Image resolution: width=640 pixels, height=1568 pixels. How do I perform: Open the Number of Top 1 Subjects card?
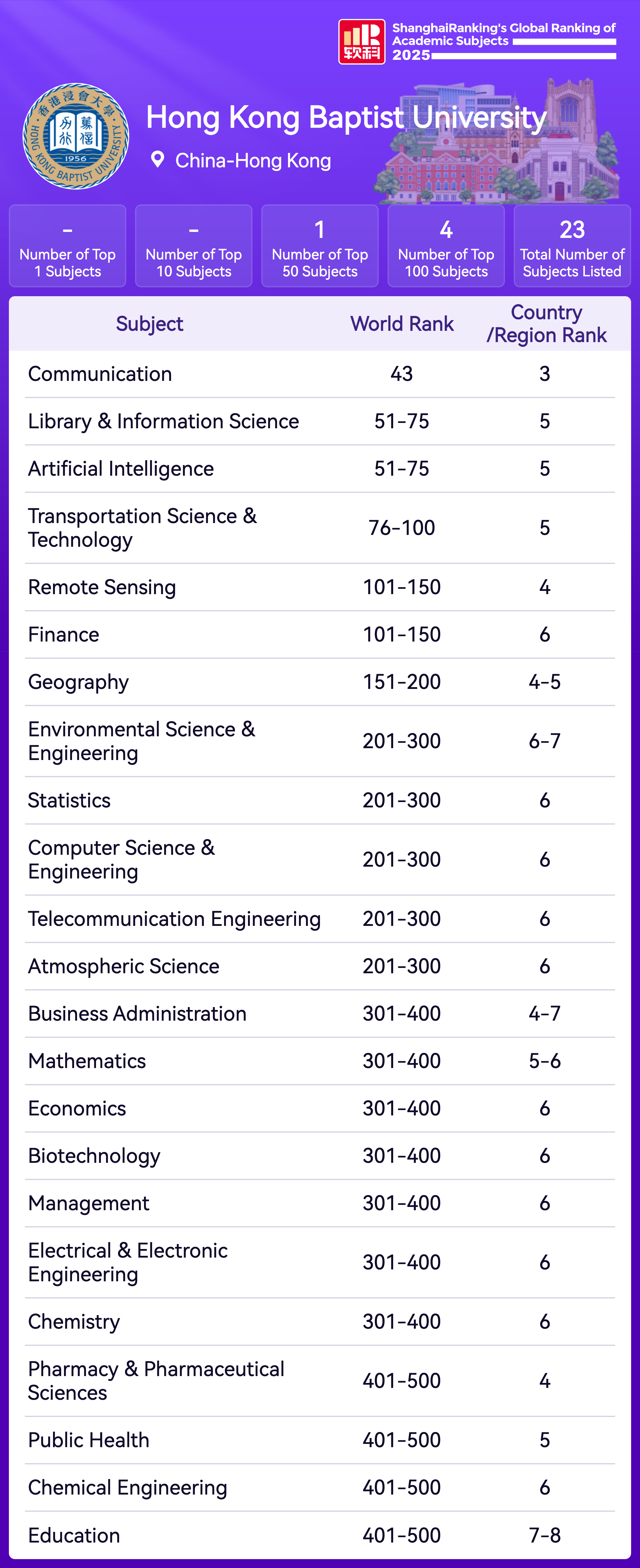(x=68, y=246)
